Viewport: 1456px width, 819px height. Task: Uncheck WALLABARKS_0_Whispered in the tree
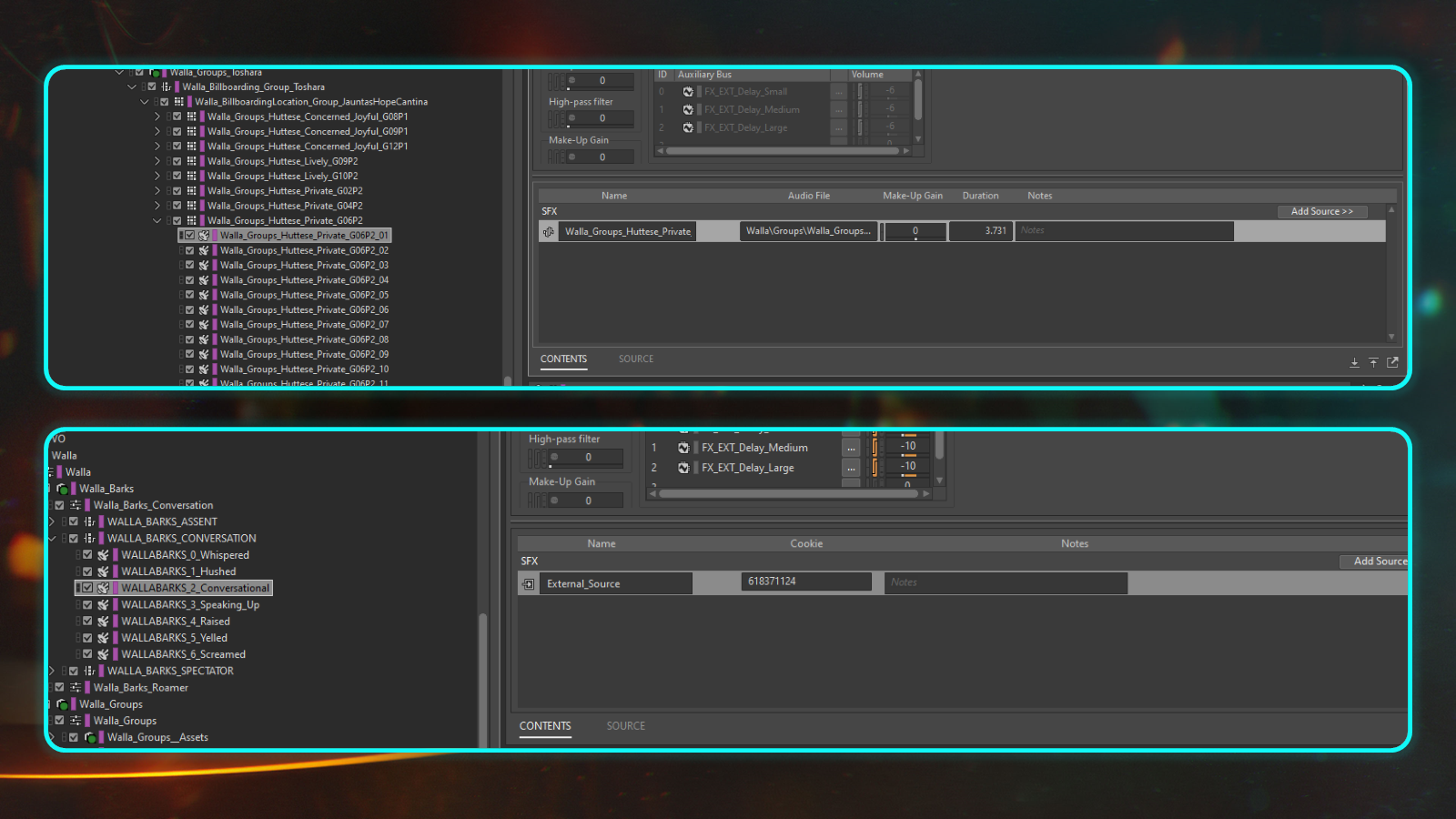[86, 554]
